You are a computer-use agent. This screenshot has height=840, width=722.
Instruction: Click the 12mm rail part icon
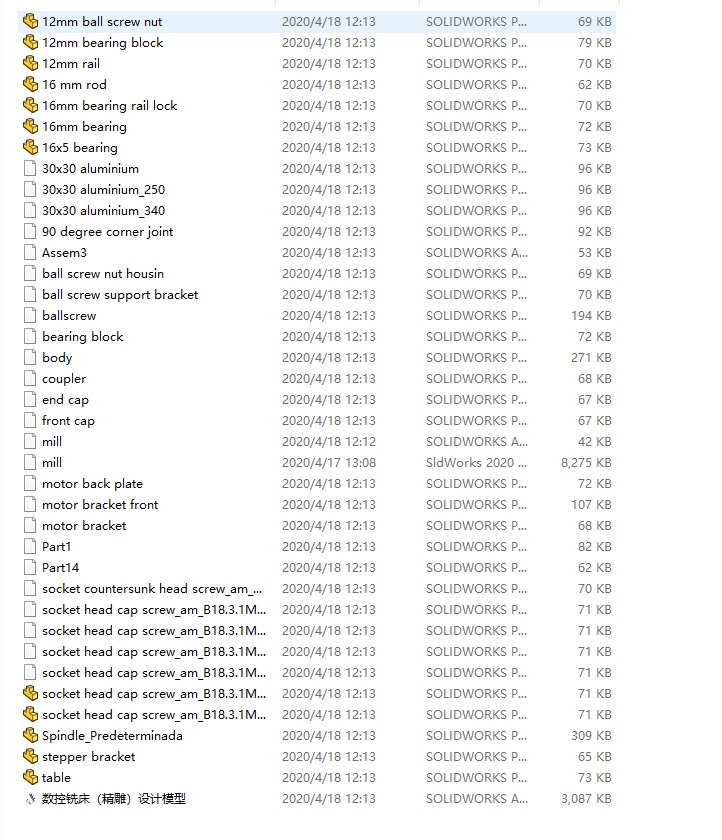coord(31,63)
